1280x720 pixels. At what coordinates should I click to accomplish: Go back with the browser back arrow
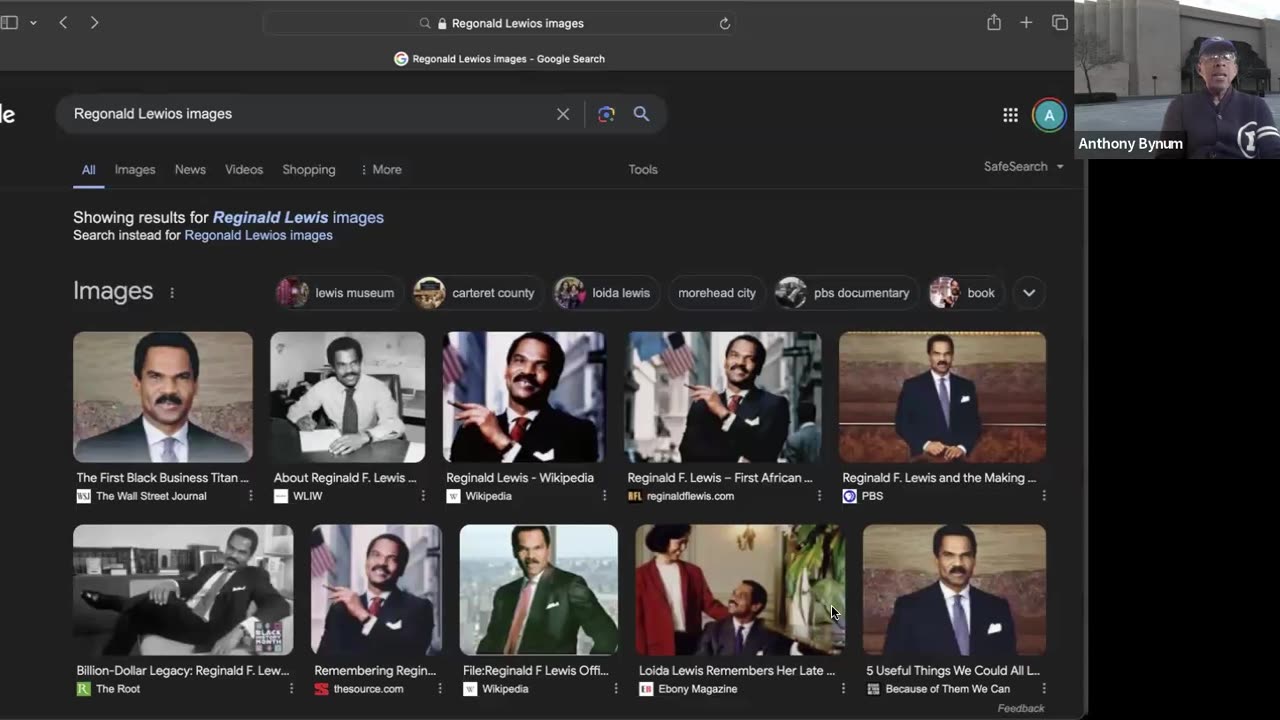(63, 23)
